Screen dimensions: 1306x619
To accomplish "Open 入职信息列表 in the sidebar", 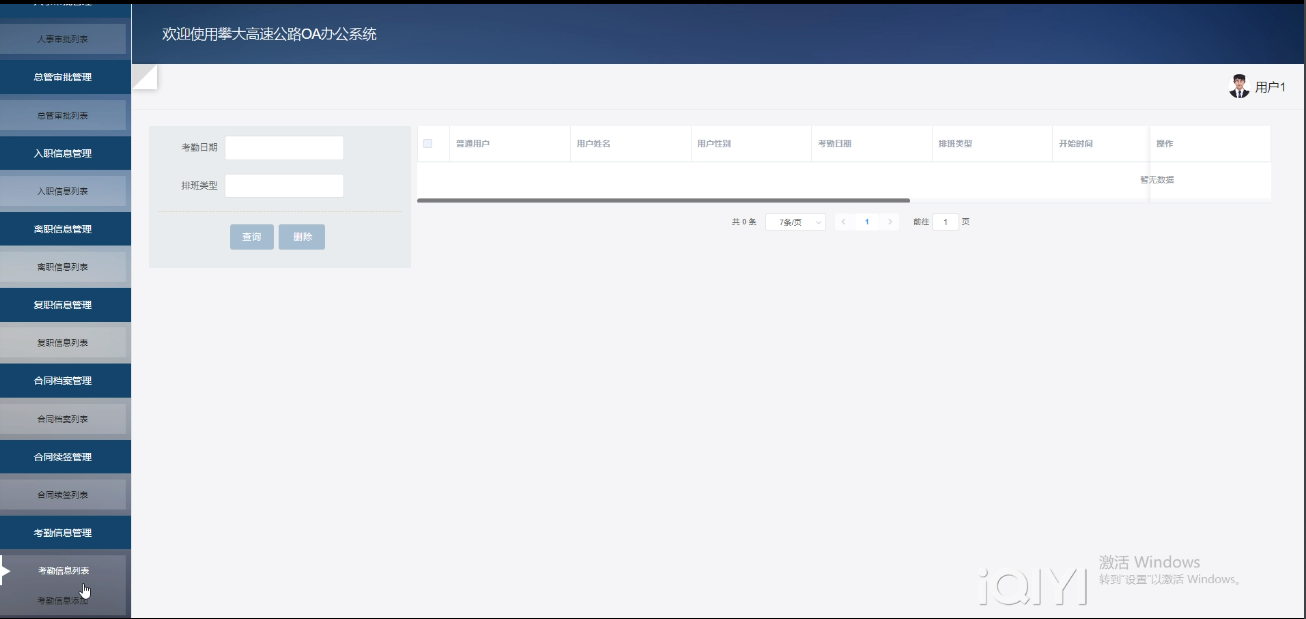I will tap(63, 191).
